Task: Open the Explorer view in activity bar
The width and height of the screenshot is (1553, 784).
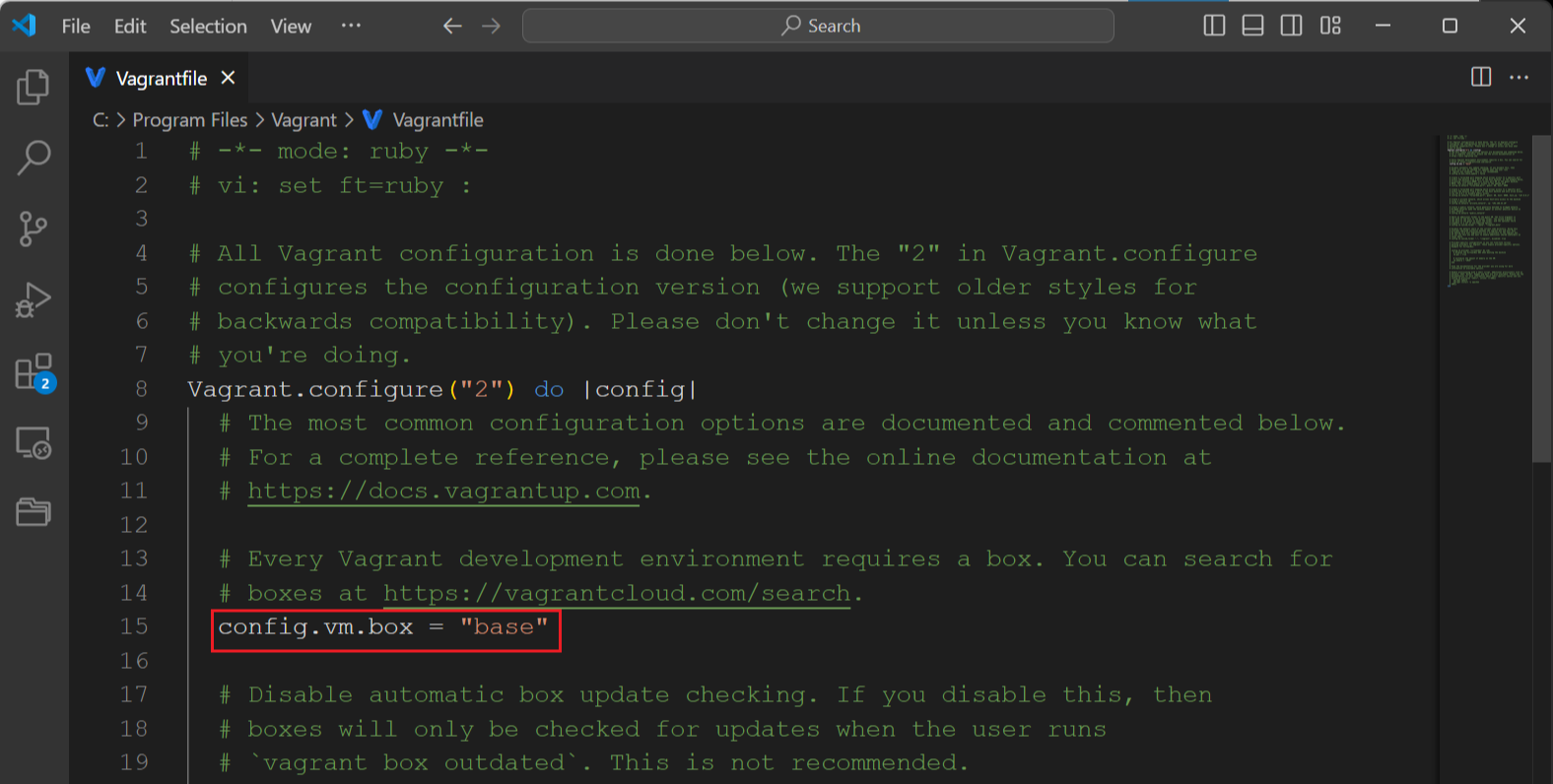Action: pos(33,87)
